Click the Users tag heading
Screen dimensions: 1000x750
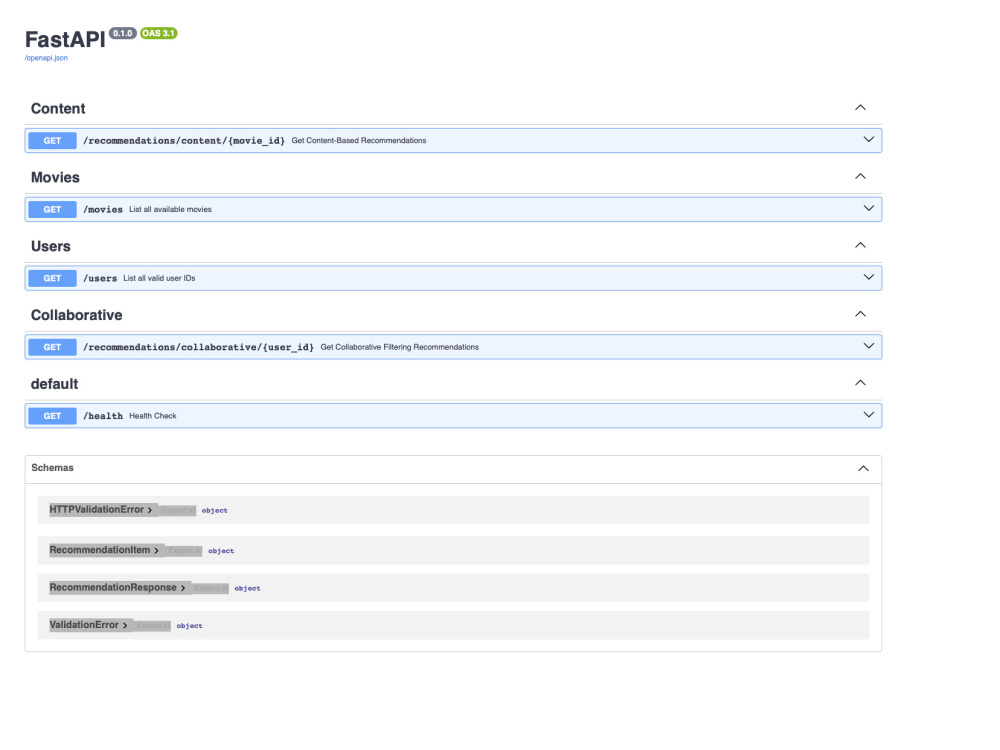coord(51,246)
